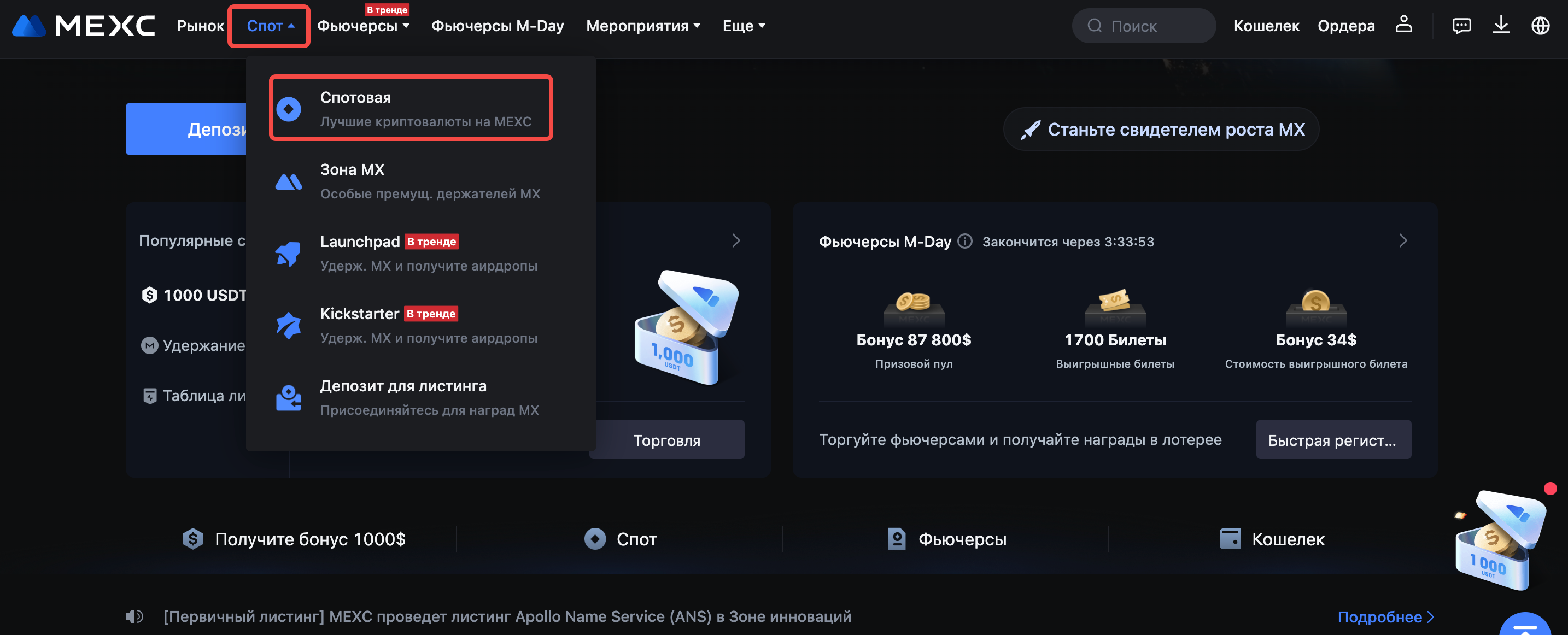This screenshot has width=1568, height=635.
Task: Click the 1000 USDT dollar icon
Action: coord(149,295)
